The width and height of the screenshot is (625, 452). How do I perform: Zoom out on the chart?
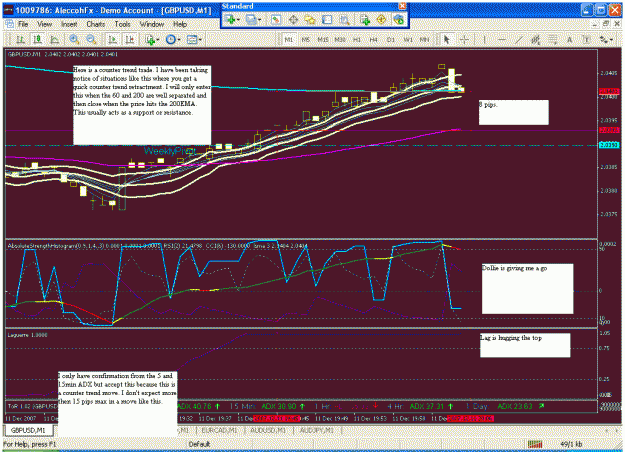91,39
